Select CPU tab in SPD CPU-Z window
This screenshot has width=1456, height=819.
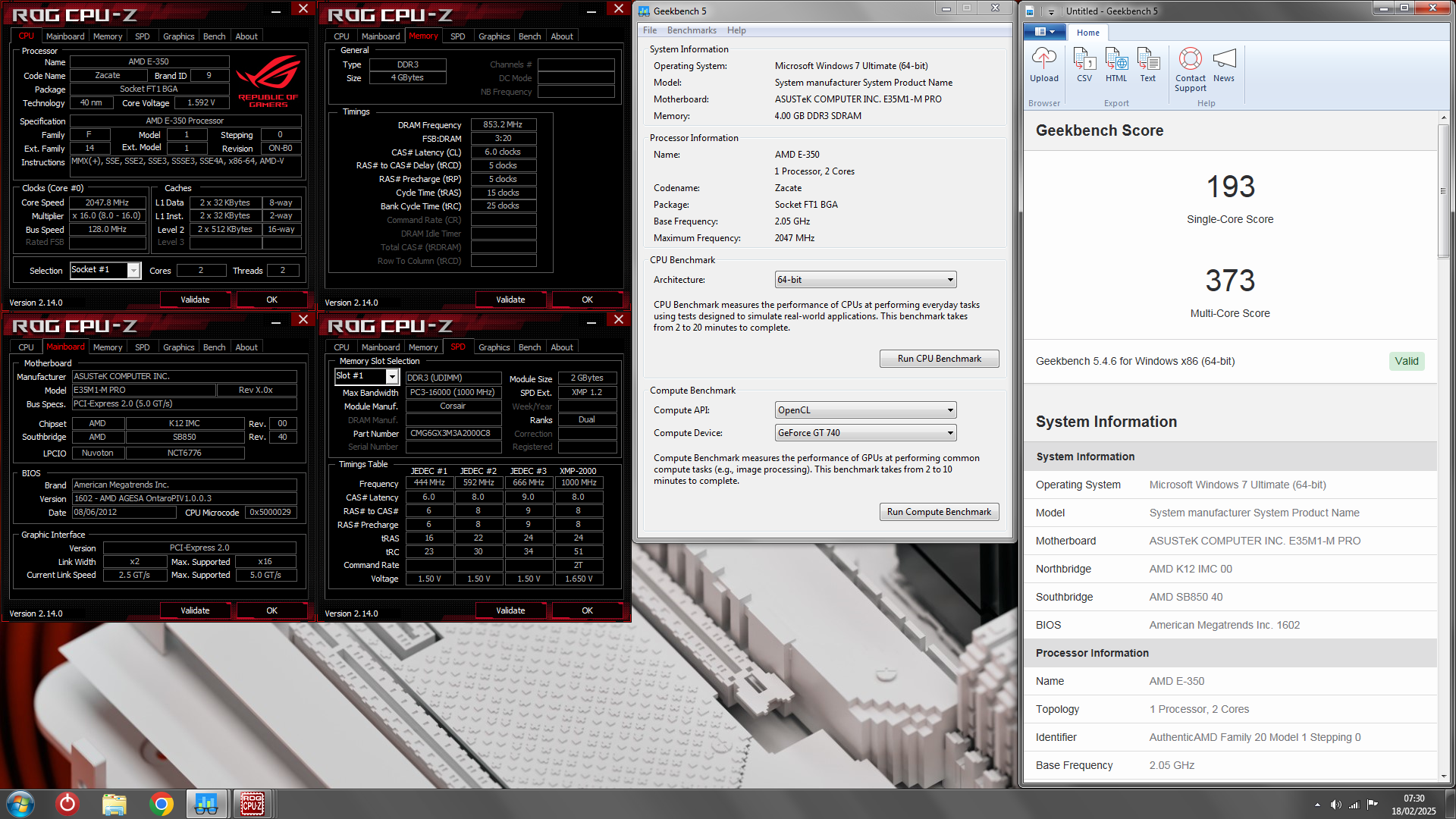[341, 347]
